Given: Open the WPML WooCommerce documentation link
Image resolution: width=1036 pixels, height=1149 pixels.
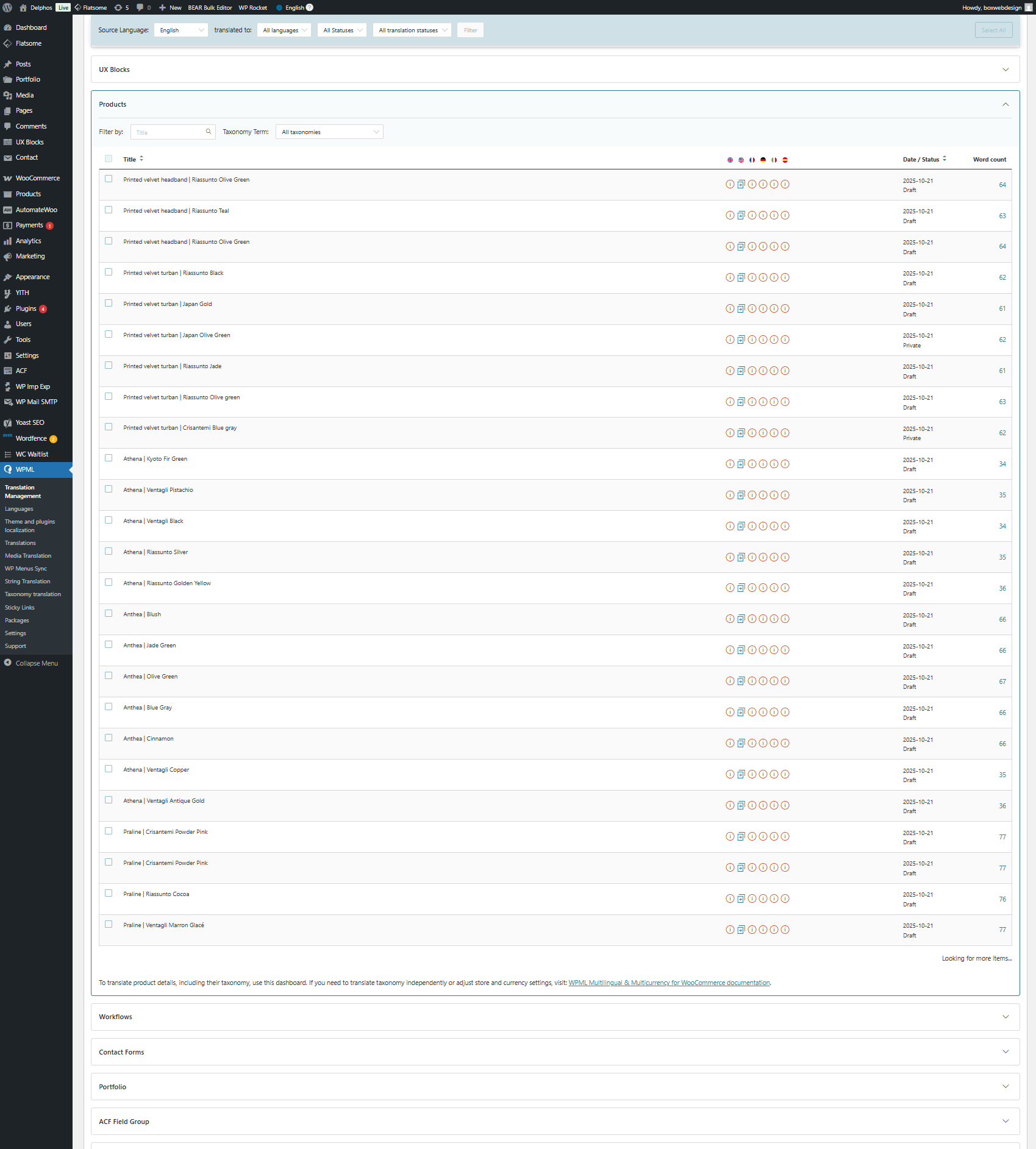Looking at the screenshot, I should (669, 983).
